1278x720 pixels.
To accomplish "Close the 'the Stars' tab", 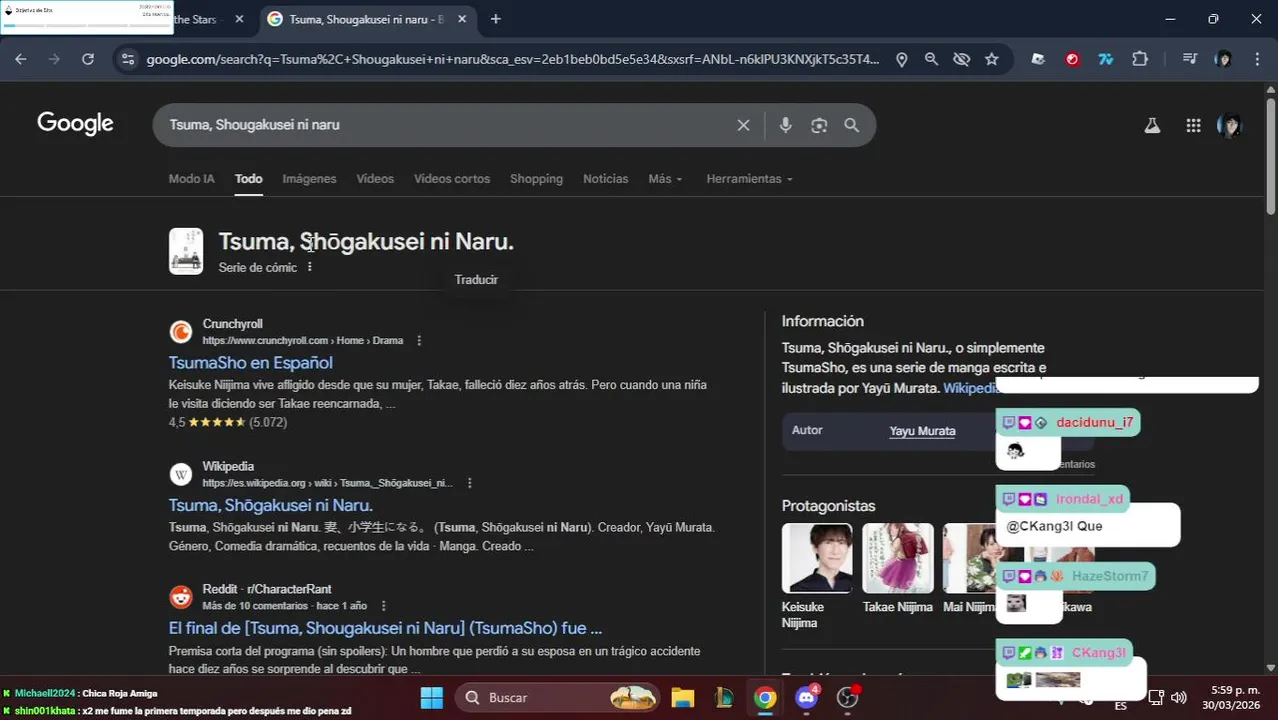I will [x=239, y=19].
